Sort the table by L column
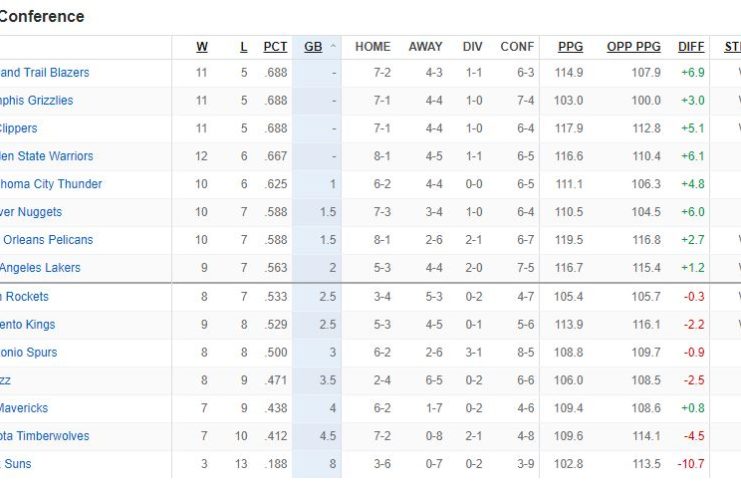 (x=244, y=47)
